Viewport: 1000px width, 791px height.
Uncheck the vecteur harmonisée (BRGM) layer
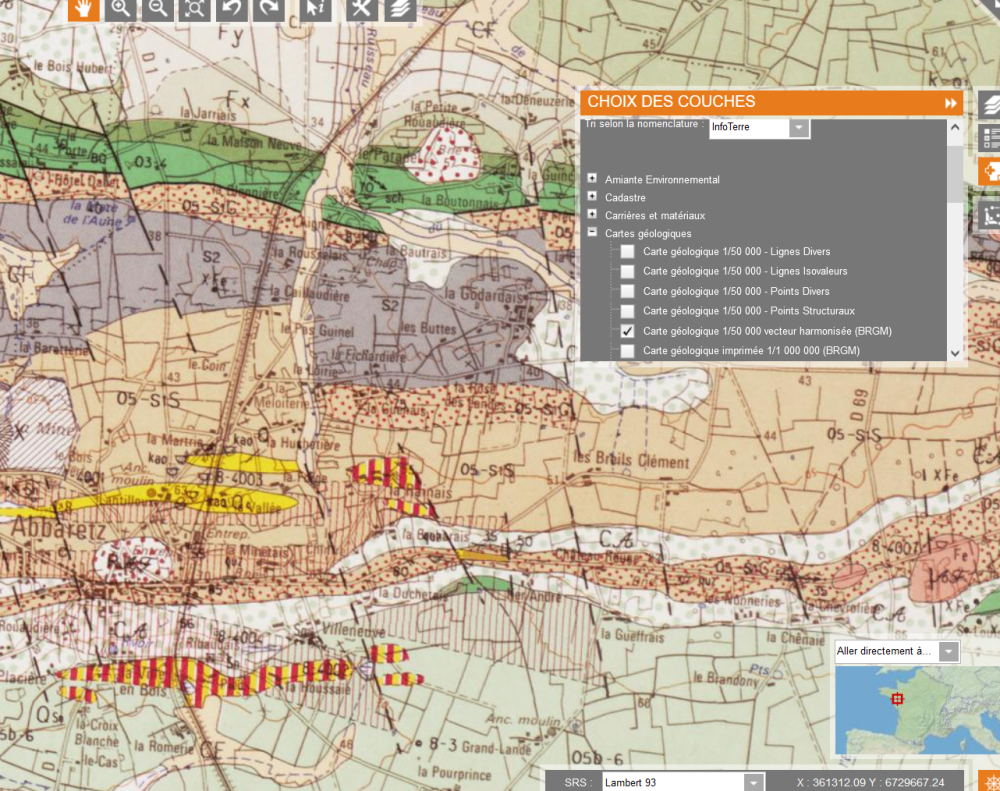tap(627, 331)
